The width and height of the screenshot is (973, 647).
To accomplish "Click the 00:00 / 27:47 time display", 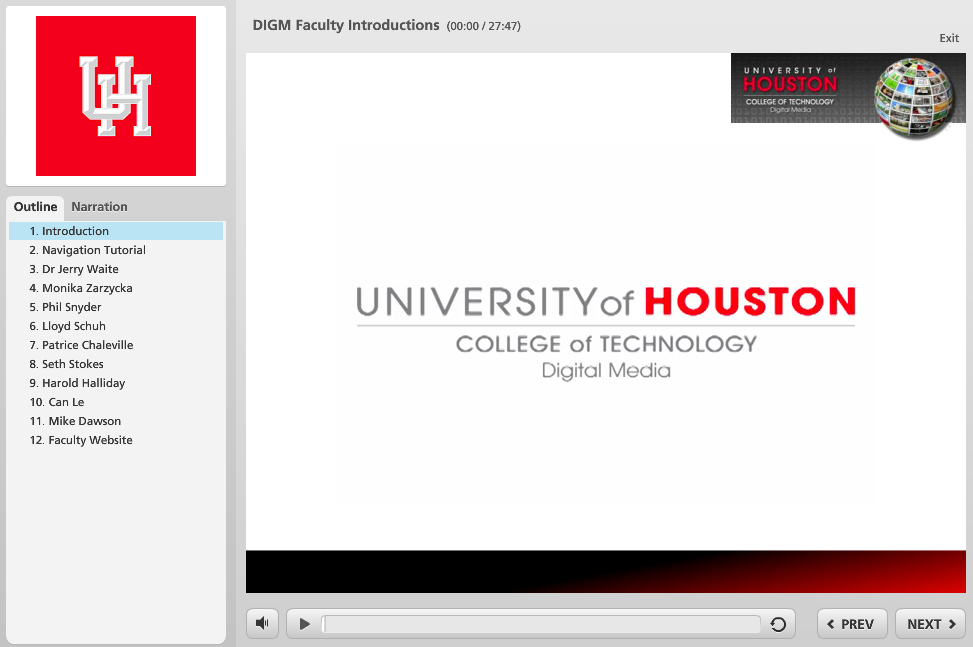I will tap(483, 26).
